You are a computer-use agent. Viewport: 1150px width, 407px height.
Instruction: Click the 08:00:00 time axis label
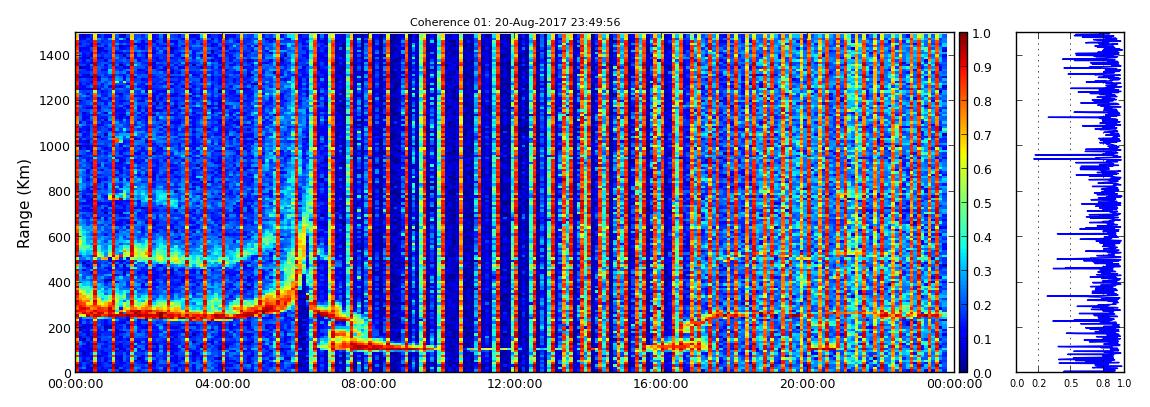point(366,384)
